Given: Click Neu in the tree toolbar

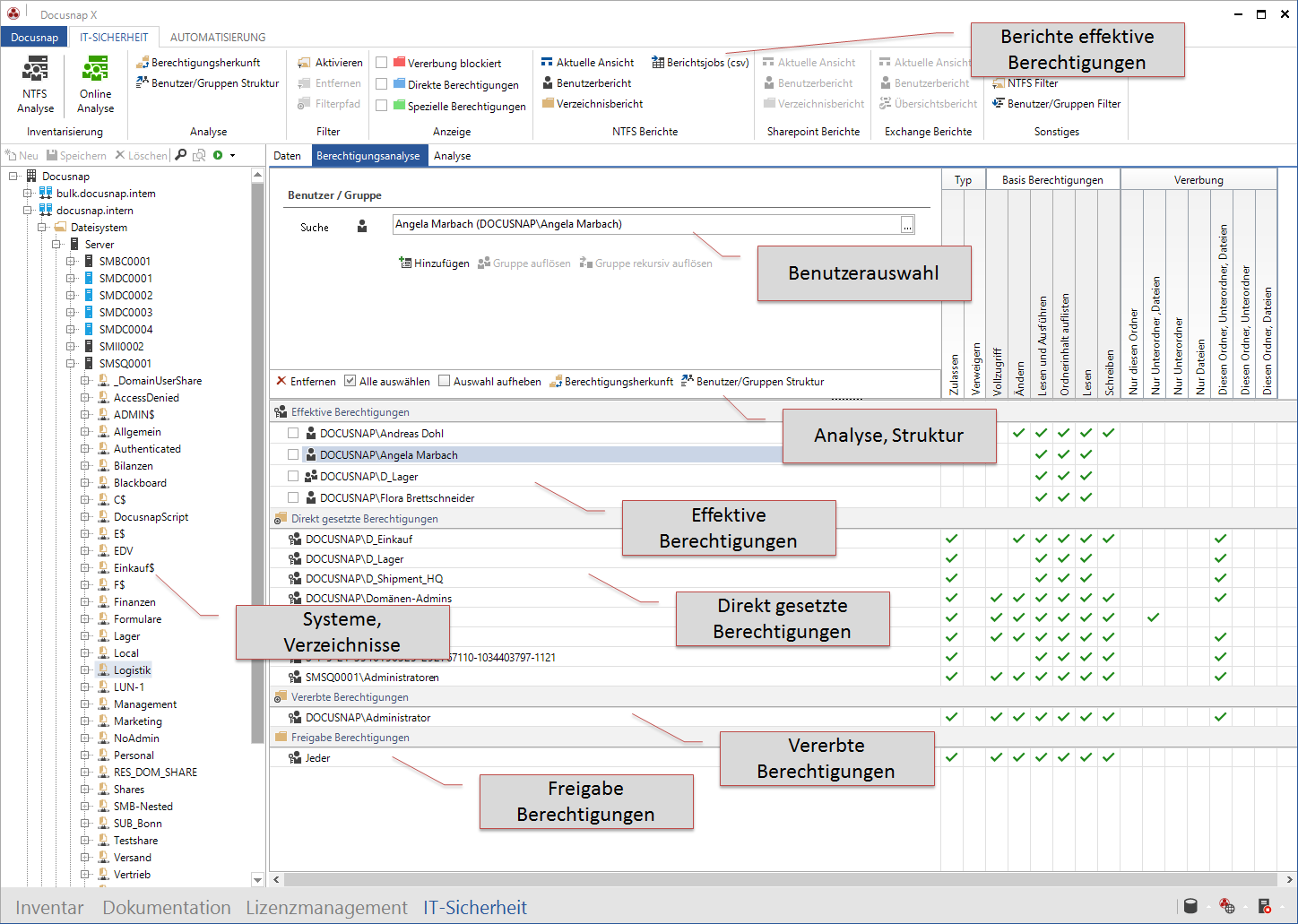Looking at the screenshot, I should pyautogui.click(x=22, y=156).
